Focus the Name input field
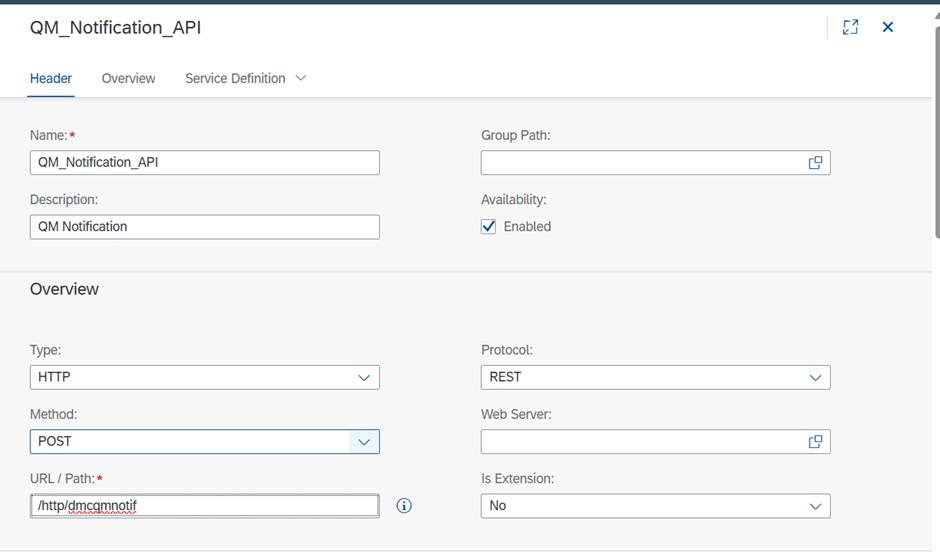940x552 pixels. point(204,162)
